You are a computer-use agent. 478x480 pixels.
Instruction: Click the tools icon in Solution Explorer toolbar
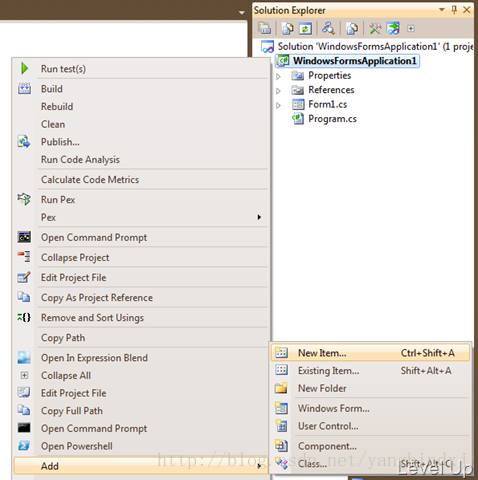(375, 28)
